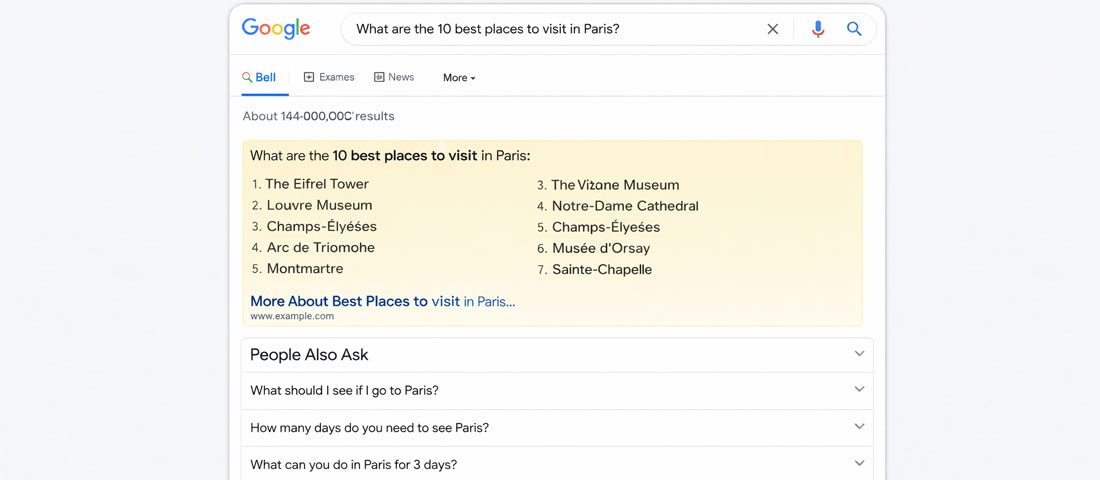The image size is (1100, 480).
Task: Click the "People Also Ask" heading
Action: tap(309, 355)
